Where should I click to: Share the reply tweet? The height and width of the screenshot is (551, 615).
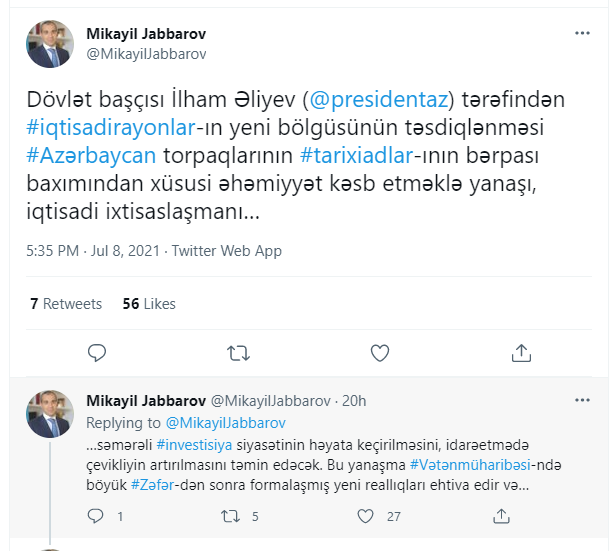tap(501, 516)
